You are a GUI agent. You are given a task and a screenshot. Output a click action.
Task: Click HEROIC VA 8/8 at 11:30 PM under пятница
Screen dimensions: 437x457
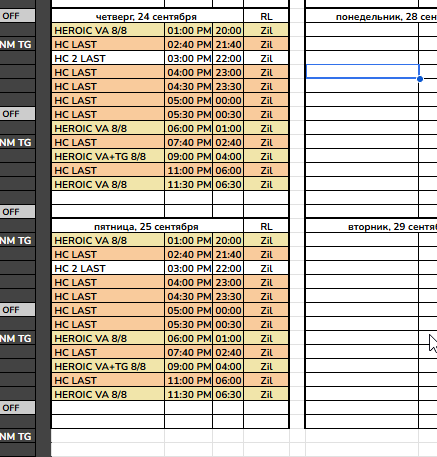(x=108, y=394)
